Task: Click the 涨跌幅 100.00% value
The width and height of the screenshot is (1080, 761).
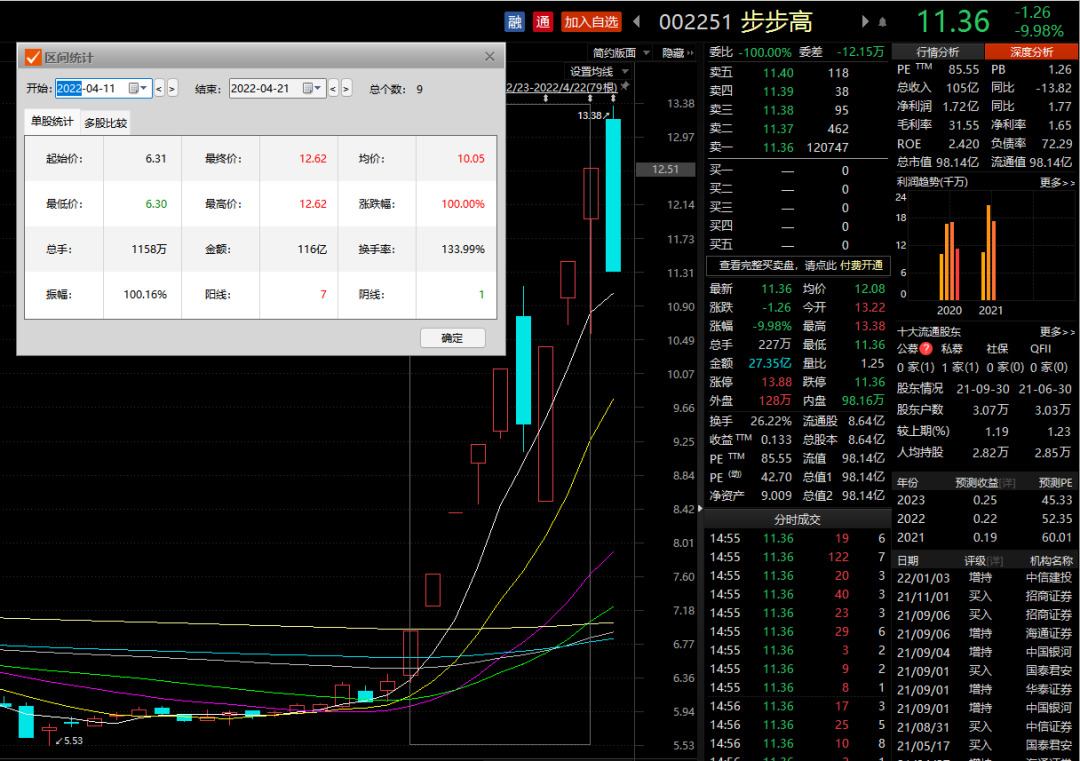Action: (463, 204)
